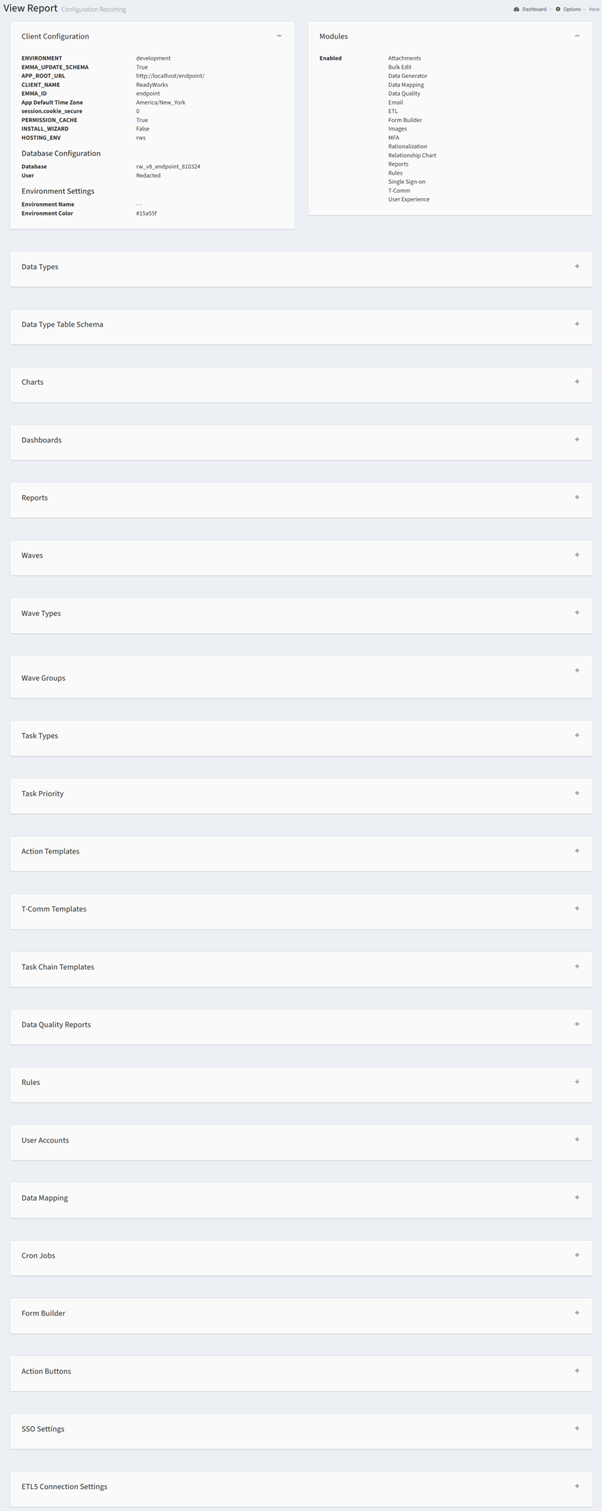Image resolution: width=602 pixels, height=1511 pixels.
Task: Open Cron Jobs plus icon
Action: (577, 1255)
